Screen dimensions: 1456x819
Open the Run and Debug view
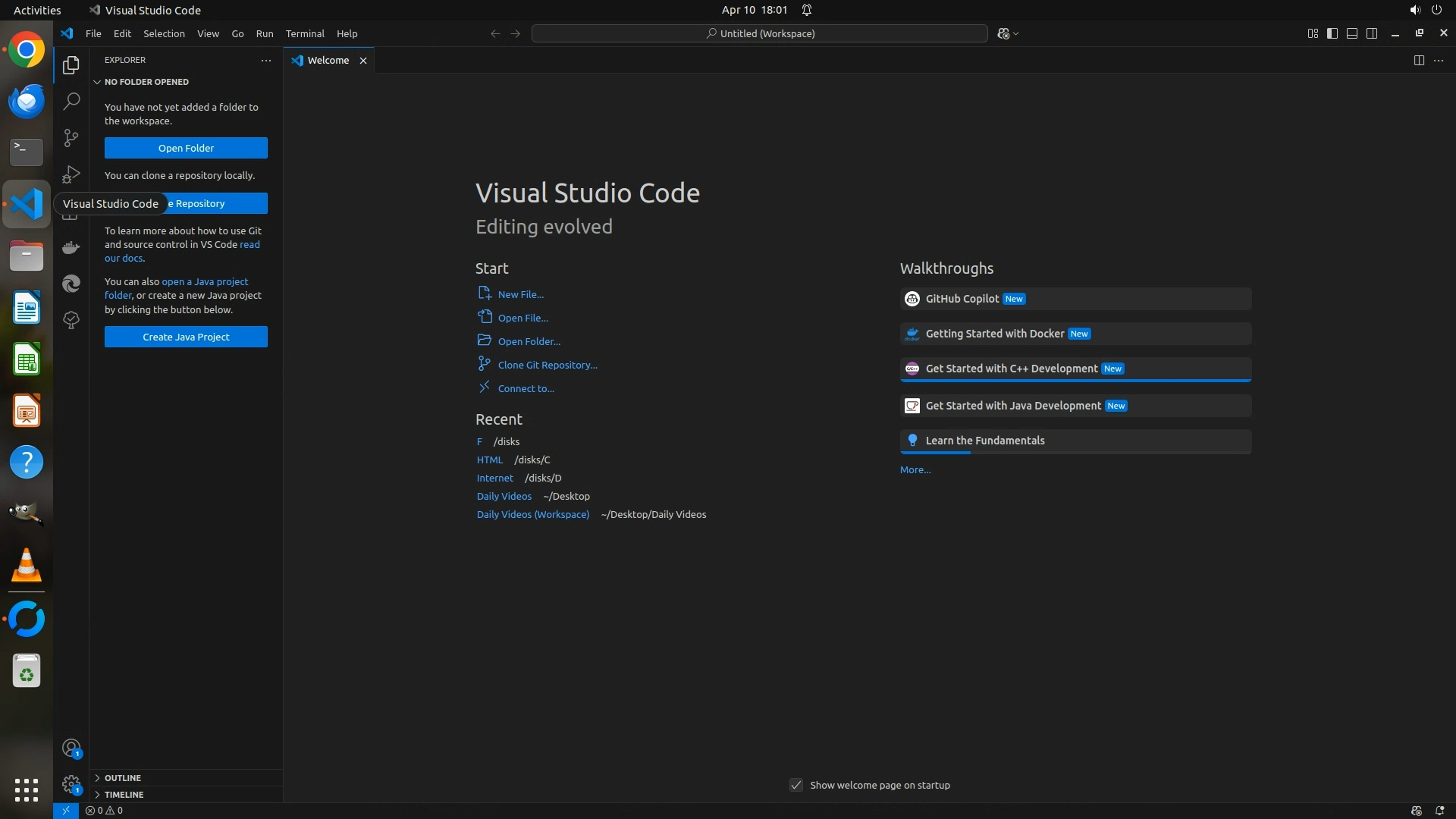pos(71,174)
